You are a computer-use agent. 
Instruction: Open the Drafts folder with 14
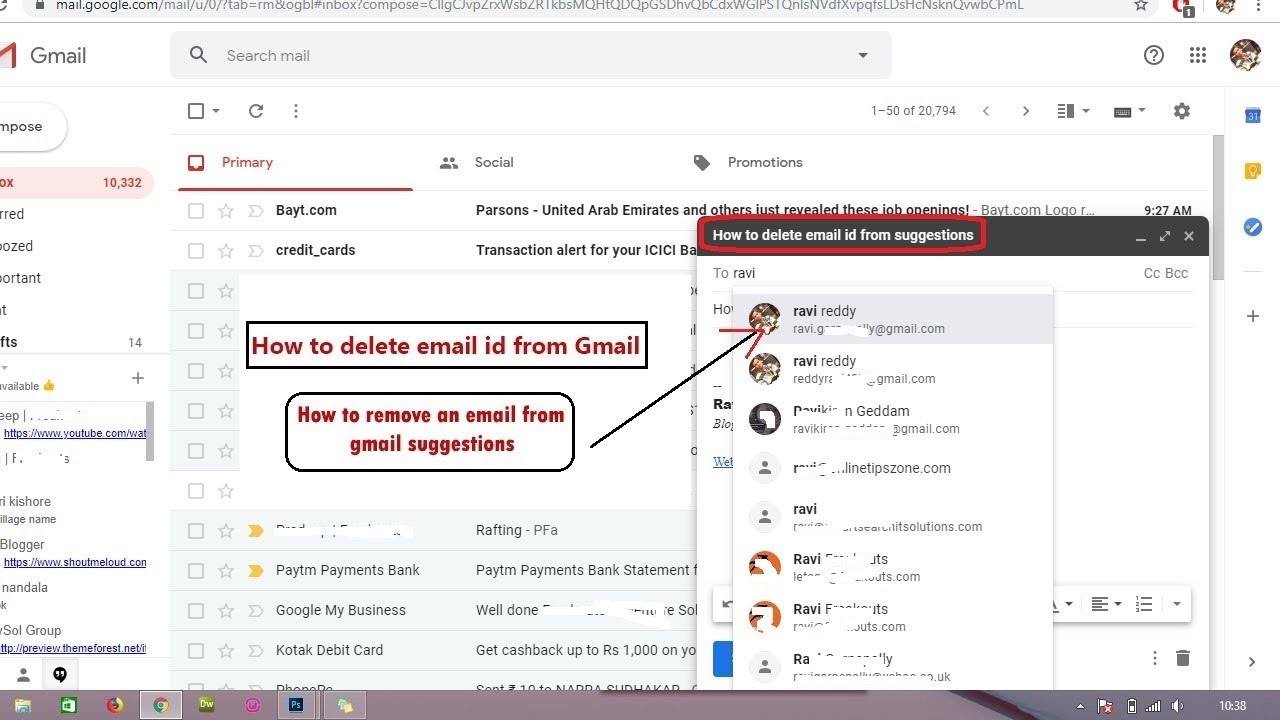point(76,342)
